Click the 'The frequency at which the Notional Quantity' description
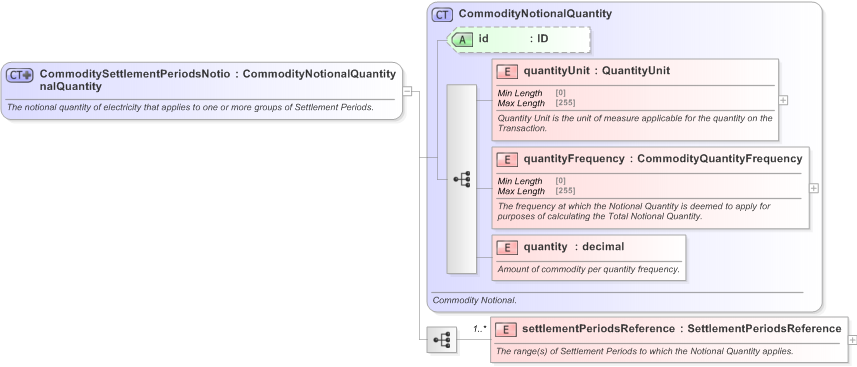This screenshot has height=367, width=857. click(634, 211)
